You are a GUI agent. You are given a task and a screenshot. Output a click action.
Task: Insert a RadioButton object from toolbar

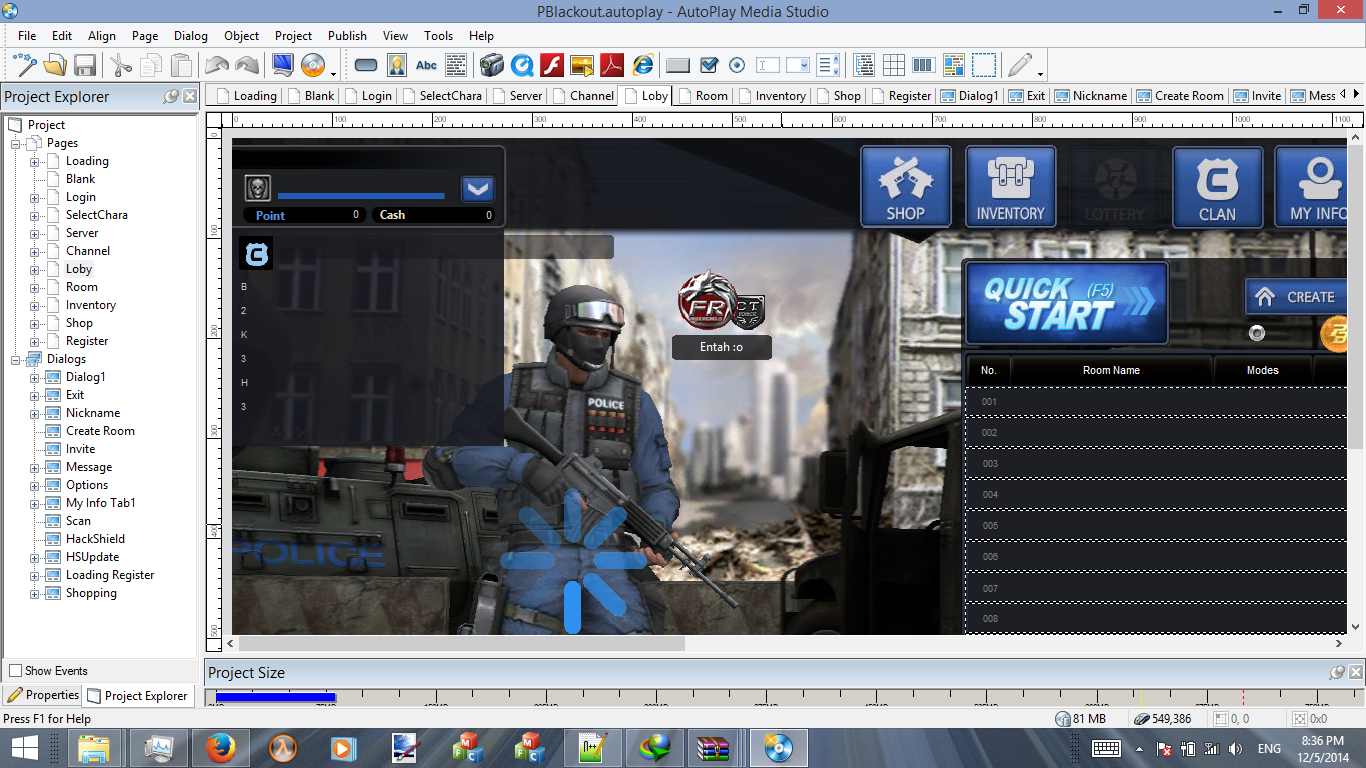tap(738, 66)
